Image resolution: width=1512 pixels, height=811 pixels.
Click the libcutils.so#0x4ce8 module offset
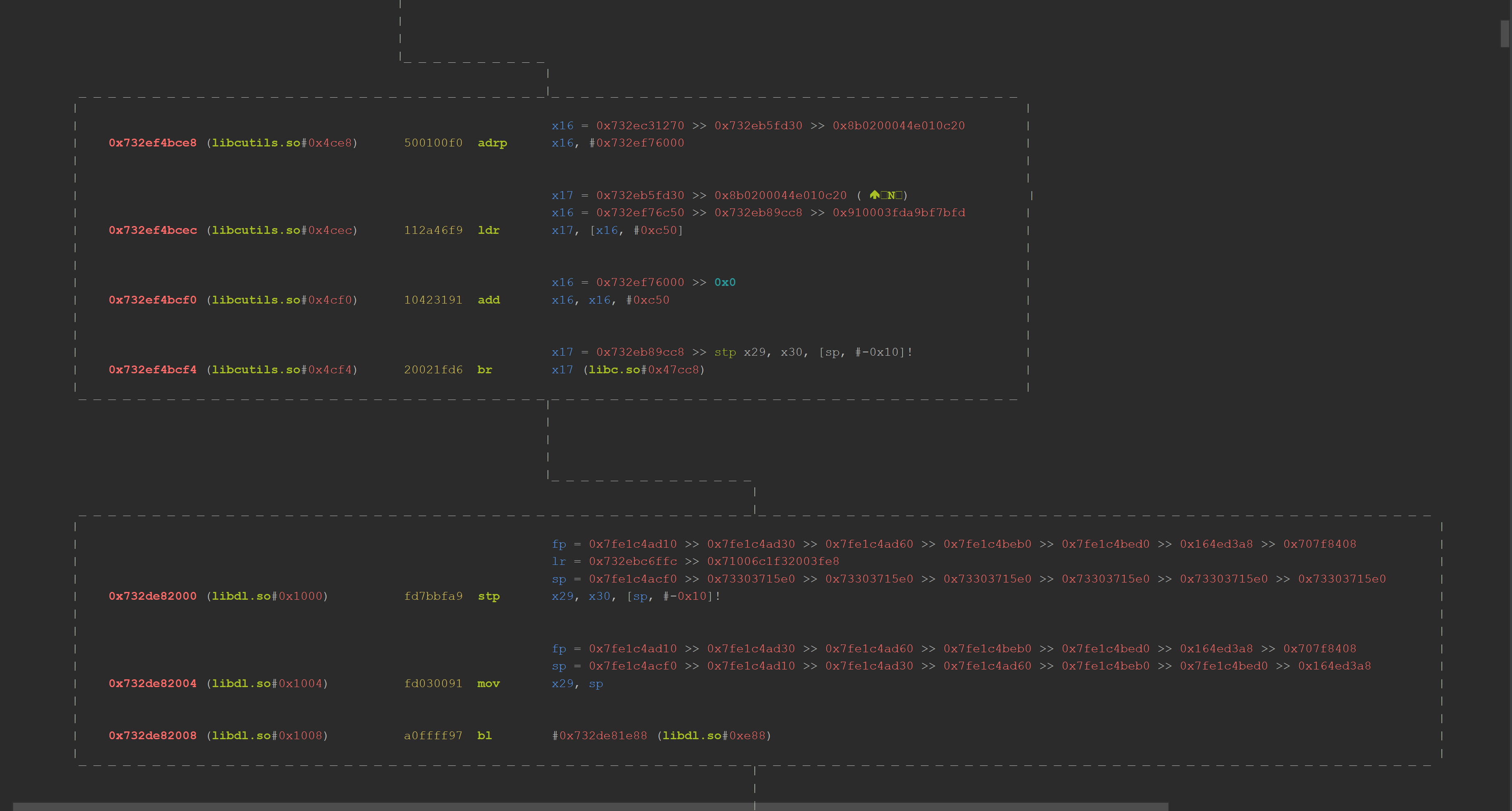coord(282,143)
